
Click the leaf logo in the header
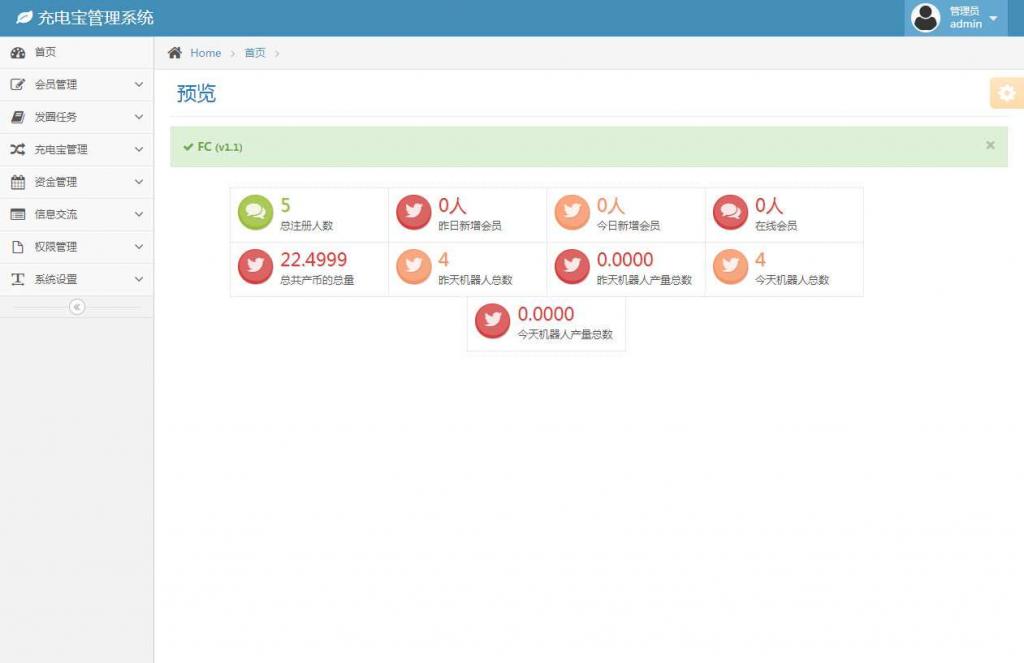click(24, 18)
